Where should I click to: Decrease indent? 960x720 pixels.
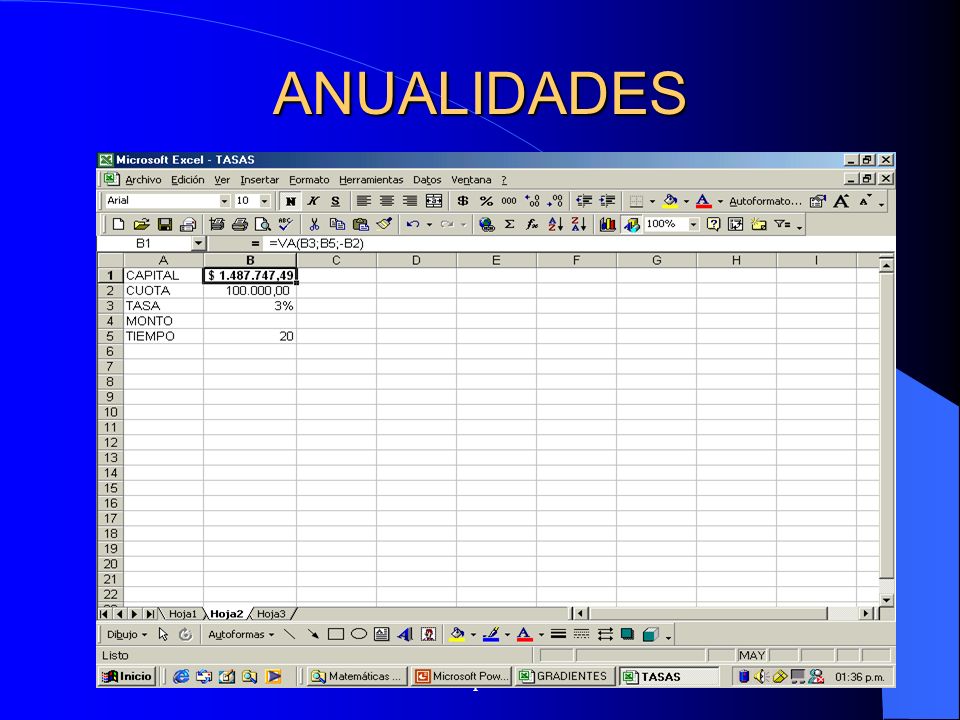pyautogui.click(x=584, y=201)
